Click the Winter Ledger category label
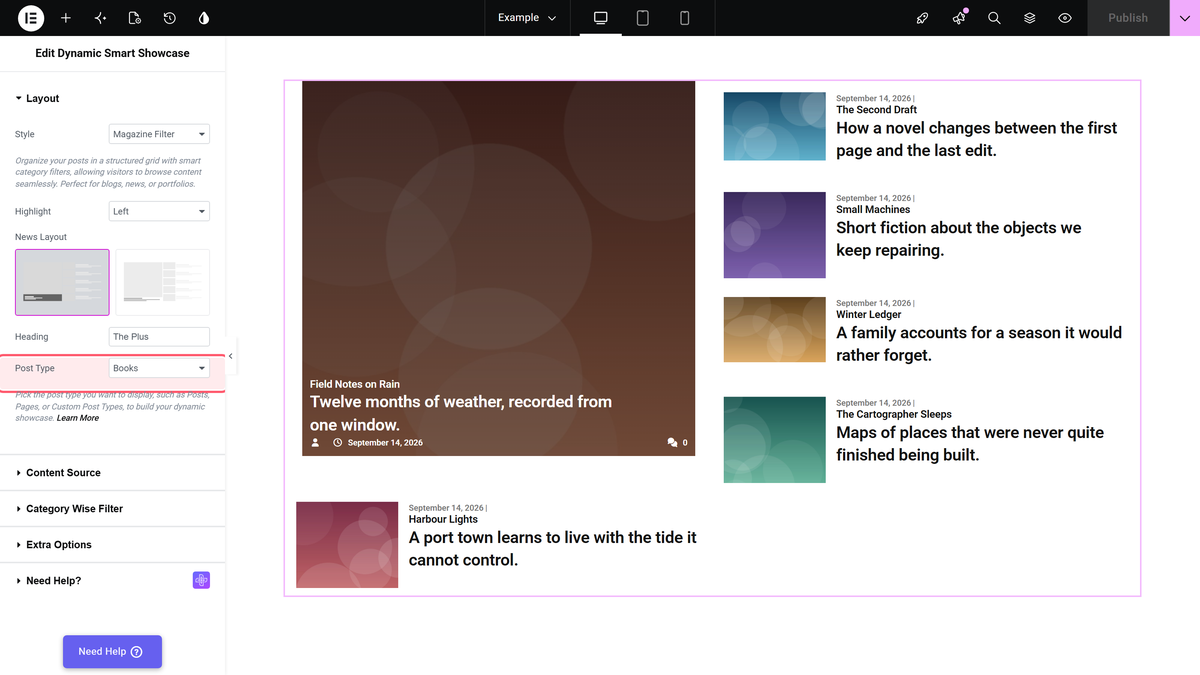Screen dimensions: 1200x675 click(x=869, y=314)
